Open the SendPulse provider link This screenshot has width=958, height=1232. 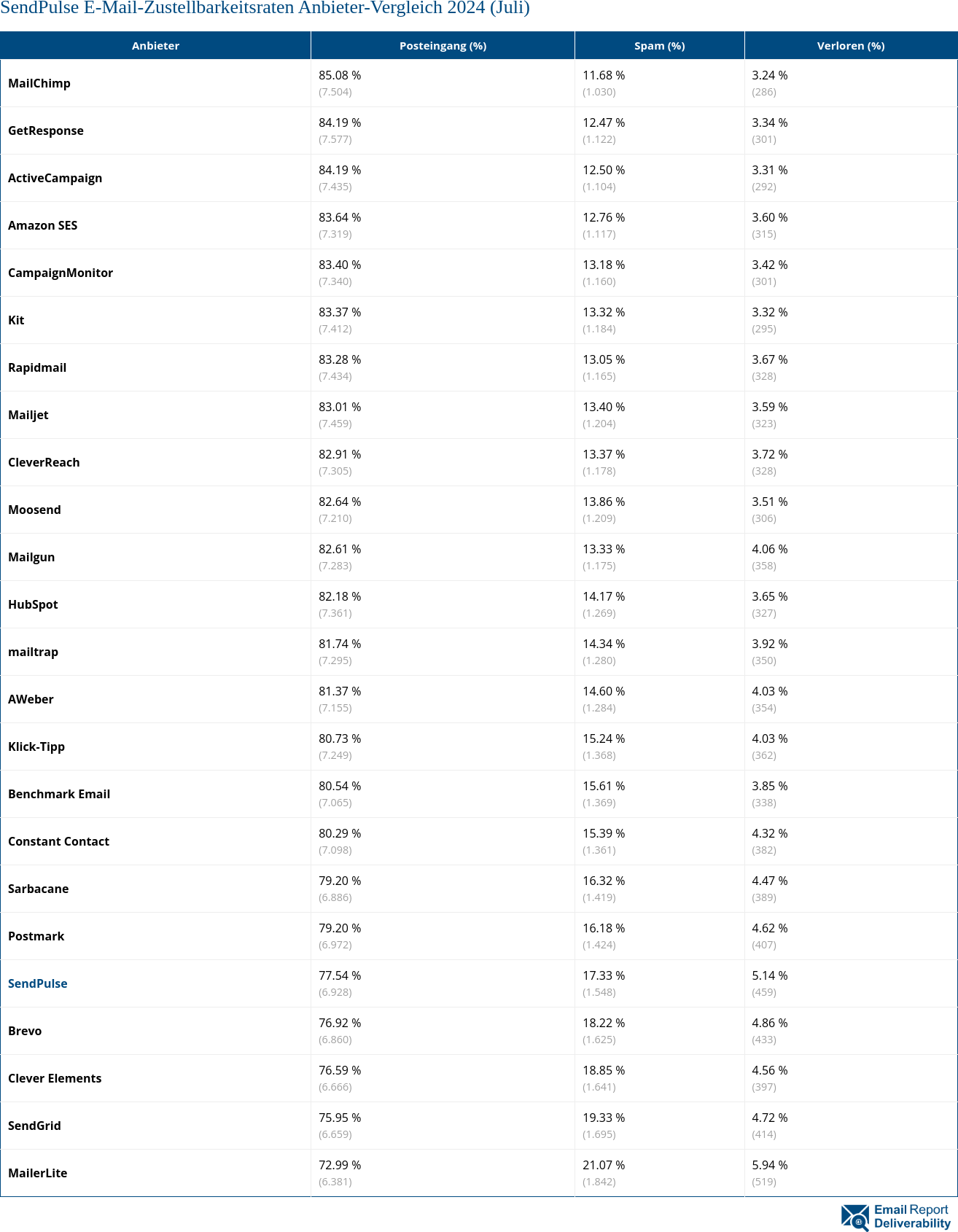pyautogui.click(x=38, y=983)
